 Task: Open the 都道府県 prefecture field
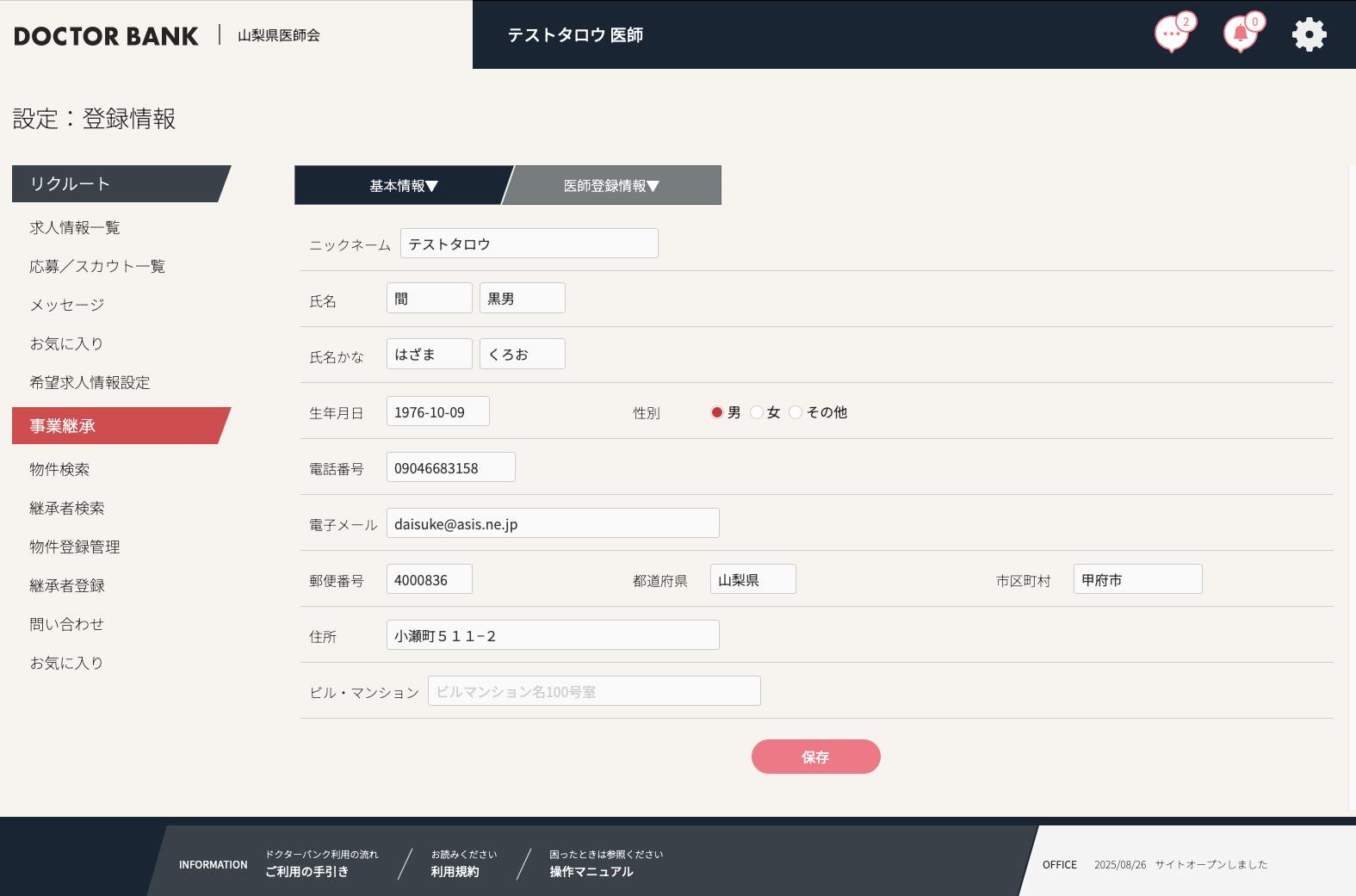coord(752,579)
